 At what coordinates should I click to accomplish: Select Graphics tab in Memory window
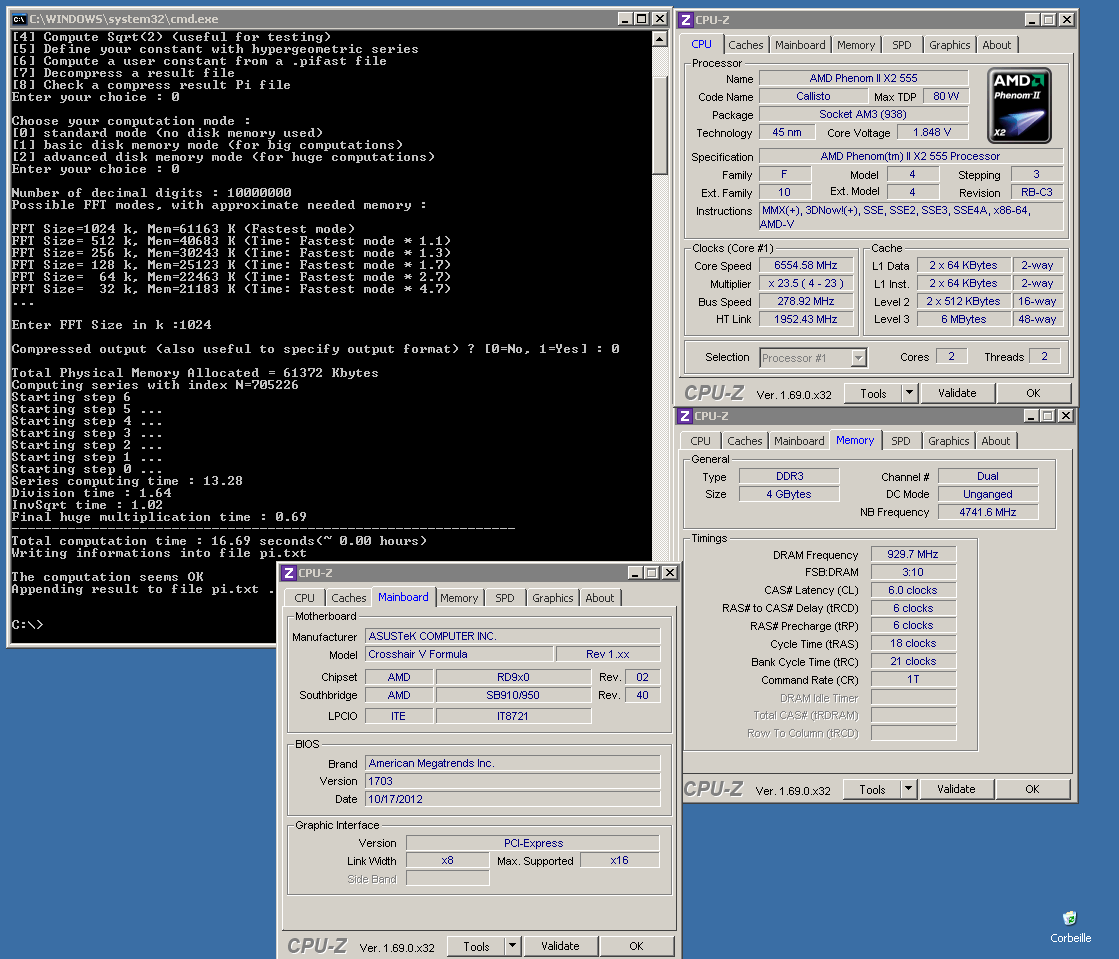[x=948, y=441]
